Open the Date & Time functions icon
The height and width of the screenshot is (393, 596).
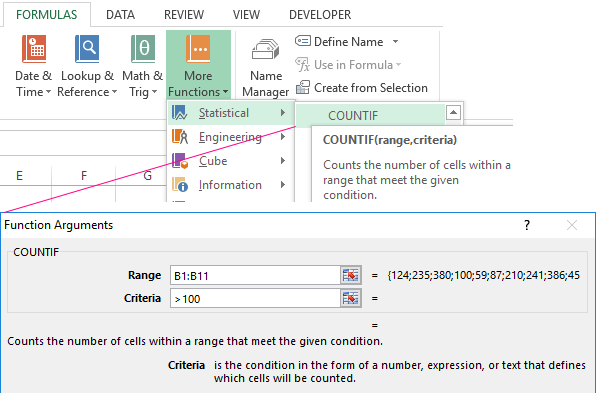point(34,49)
